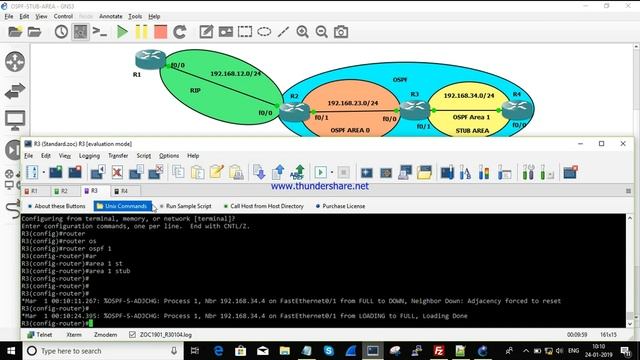Toggle the ZOC1901_R30104.log logging checkbox
640x360 pixels.
132,335
